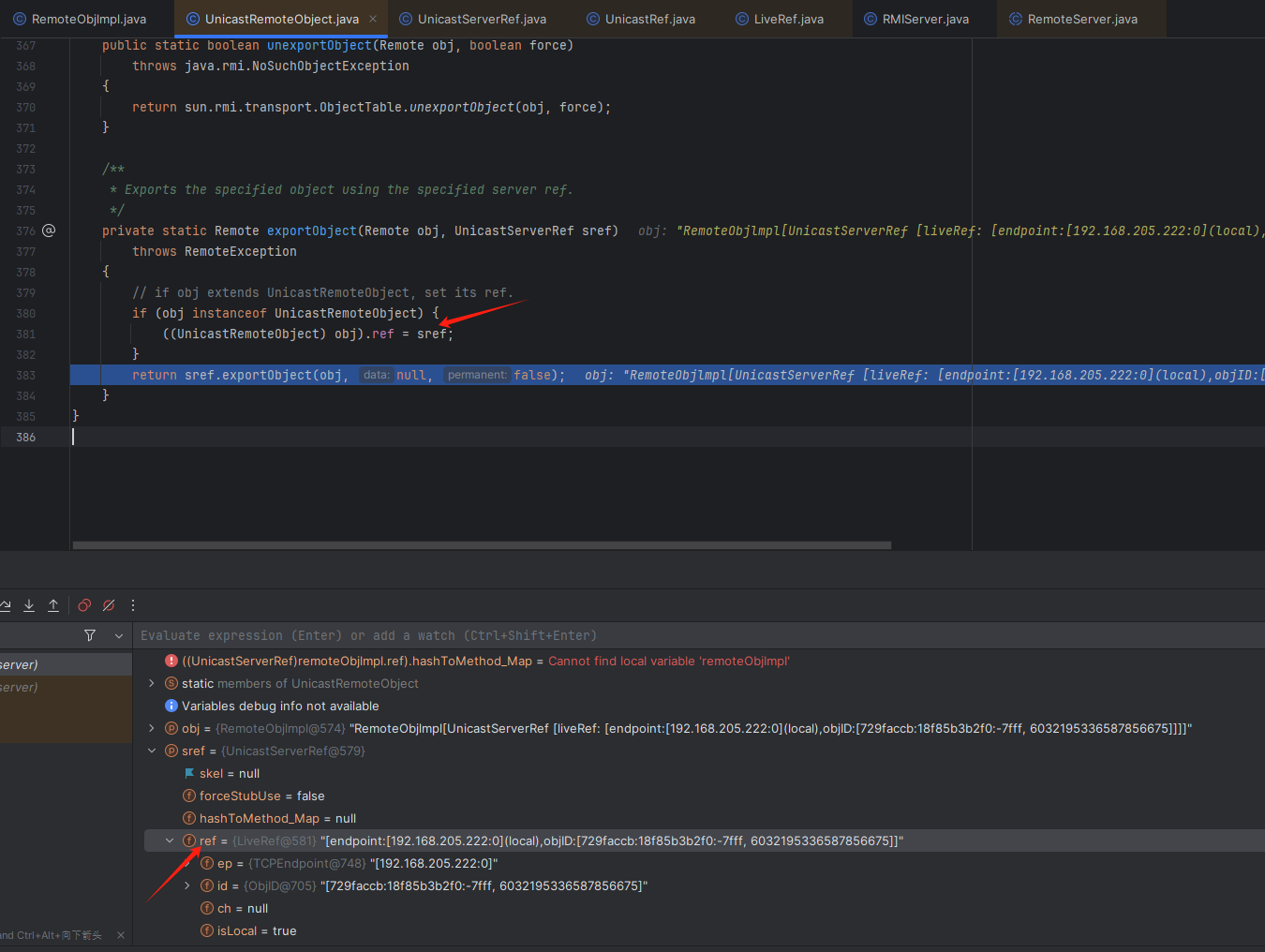Click 'Cannot find local variable' error text

click(x=669, y=661)
